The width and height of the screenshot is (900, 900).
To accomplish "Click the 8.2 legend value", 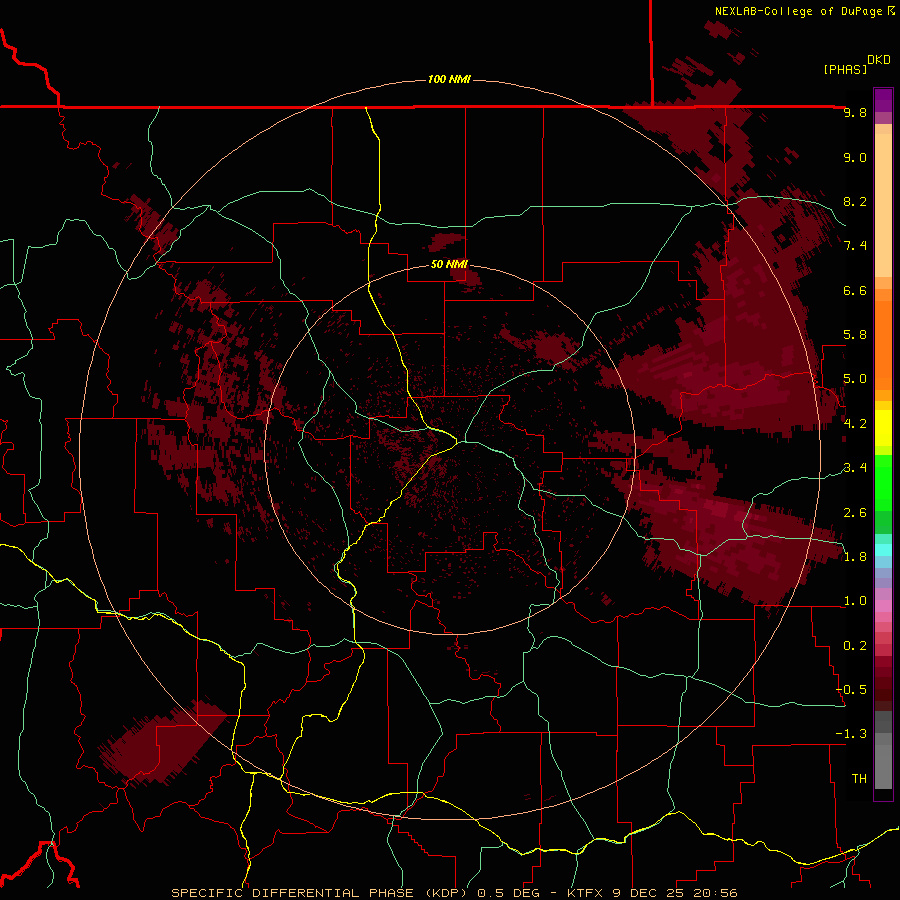I will (855, 201).
